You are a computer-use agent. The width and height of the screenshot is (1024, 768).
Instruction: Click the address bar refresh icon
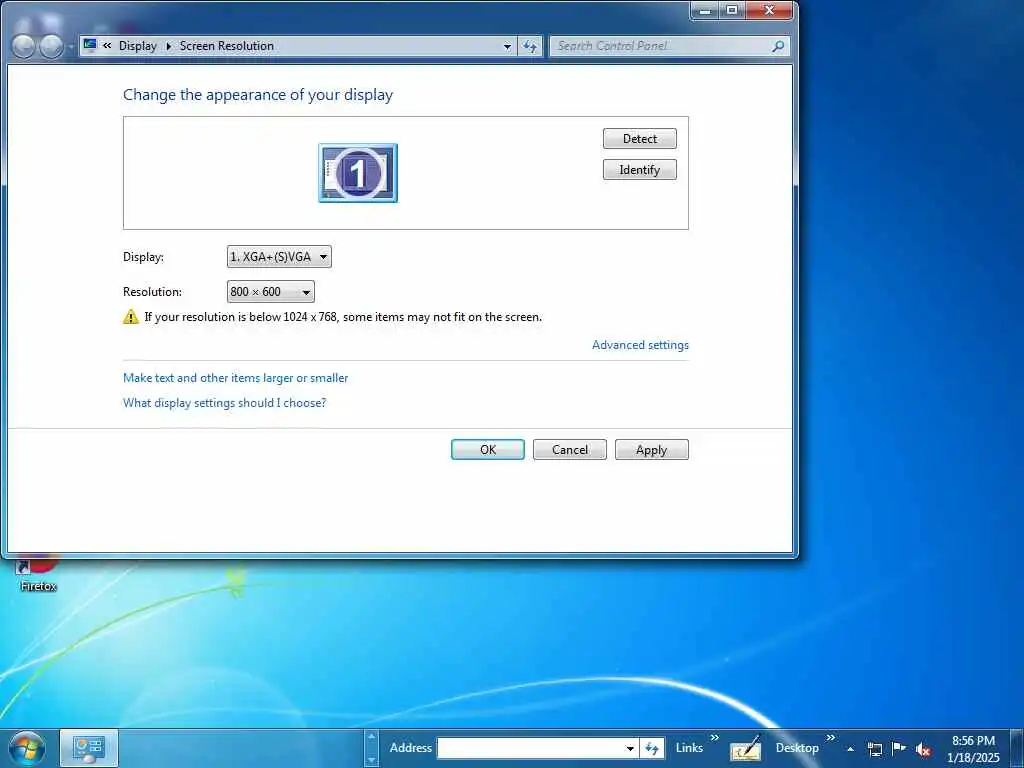tap(530, 46)
